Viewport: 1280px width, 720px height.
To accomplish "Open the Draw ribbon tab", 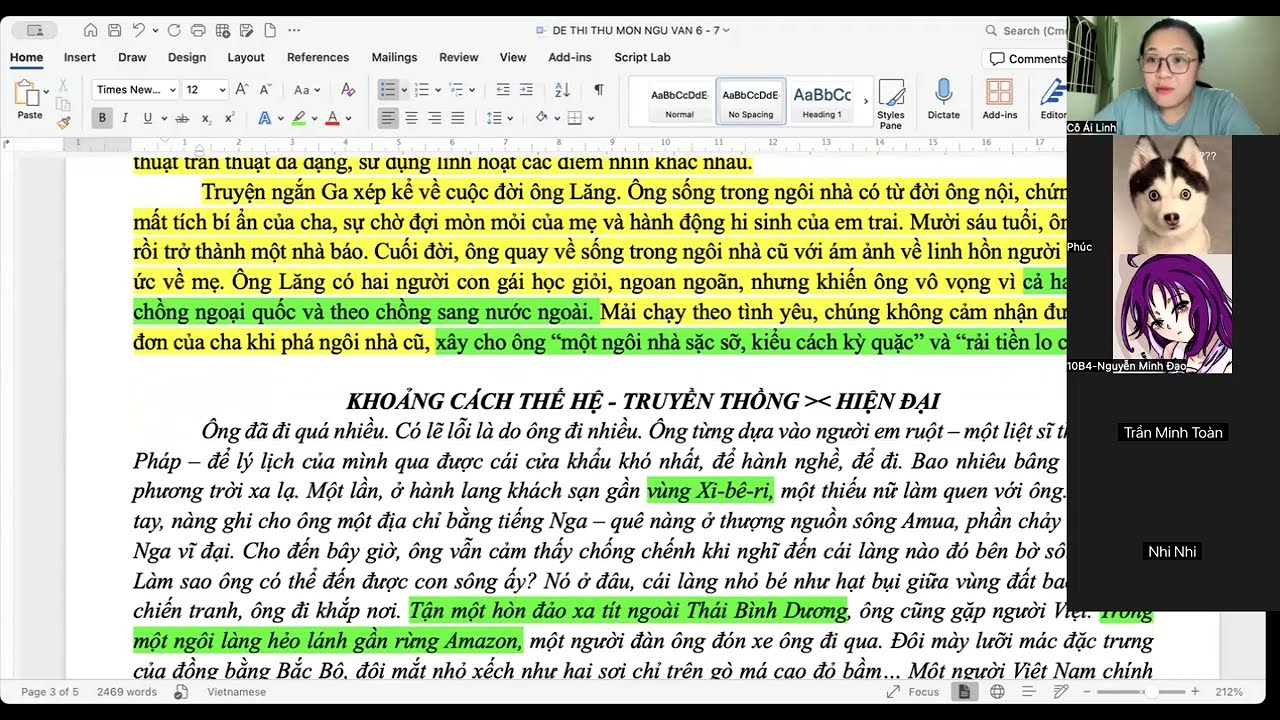I will click(x=132, y=58).
